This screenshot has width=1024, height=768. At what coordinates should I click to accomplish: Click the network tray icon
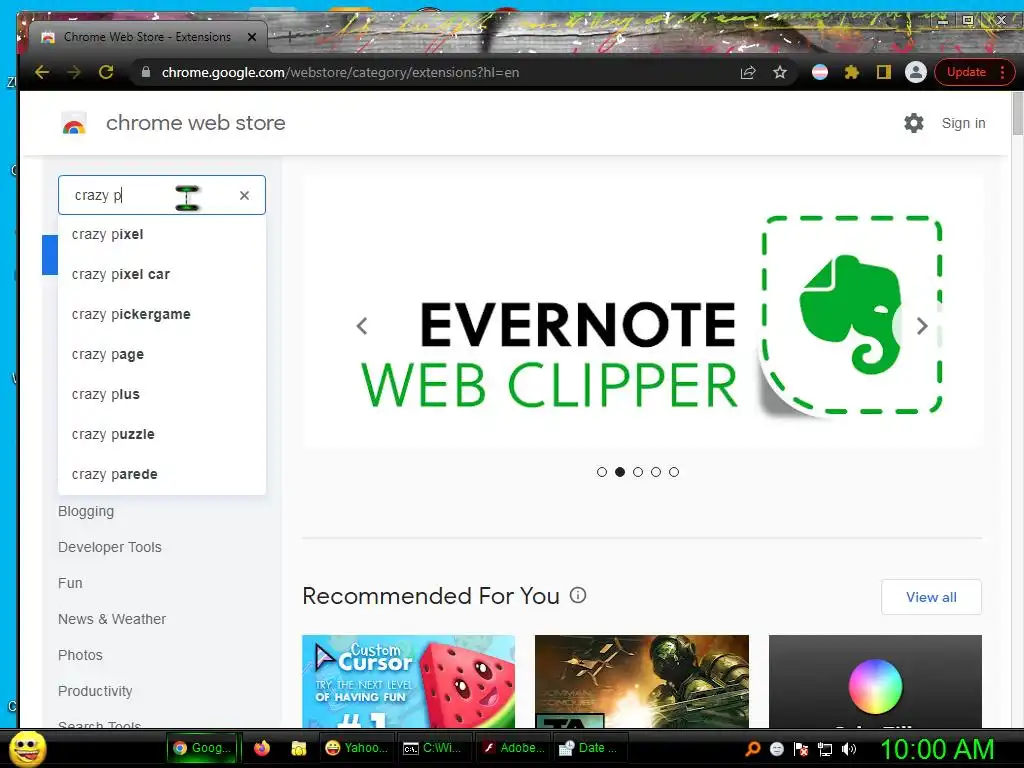click(825, 749)
